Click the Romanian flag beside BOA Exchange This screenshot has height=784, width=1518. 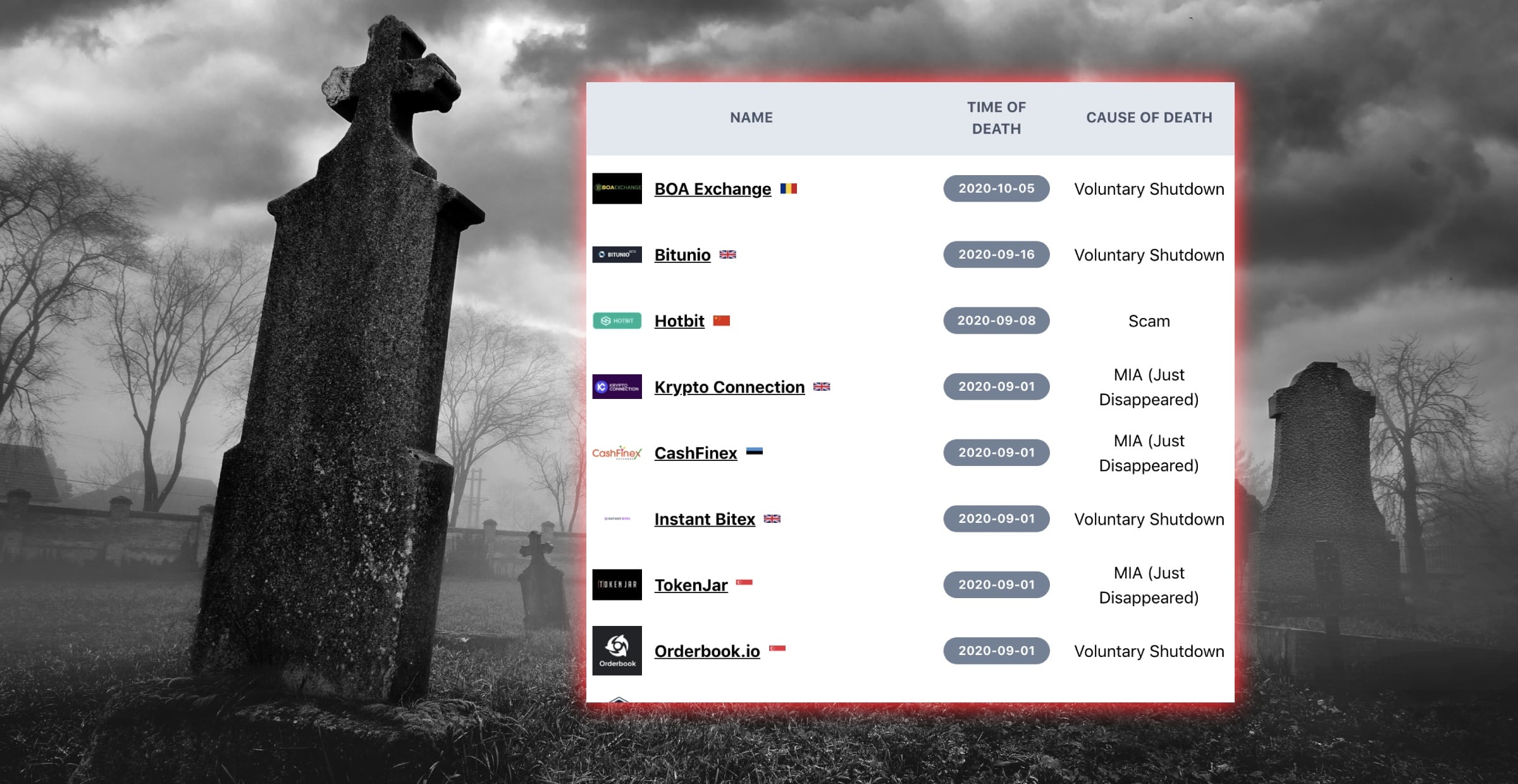click(x=789, y=188)
